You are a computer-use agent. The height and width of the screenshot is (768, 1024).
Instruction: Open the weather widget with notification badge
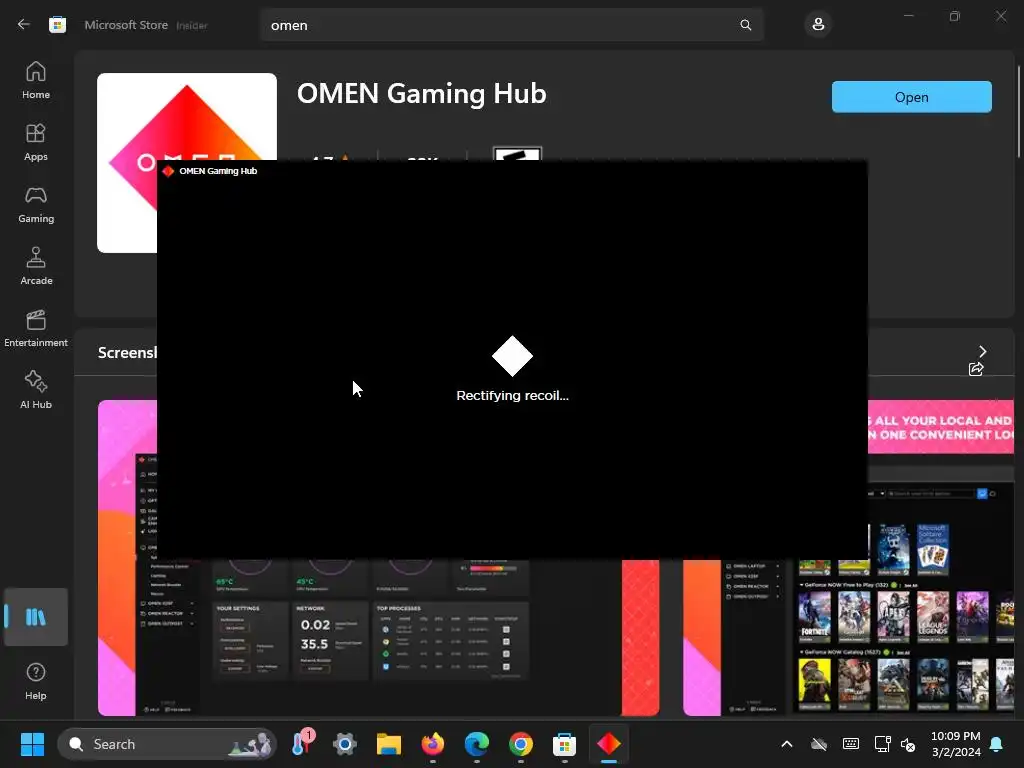click(303, 744)
